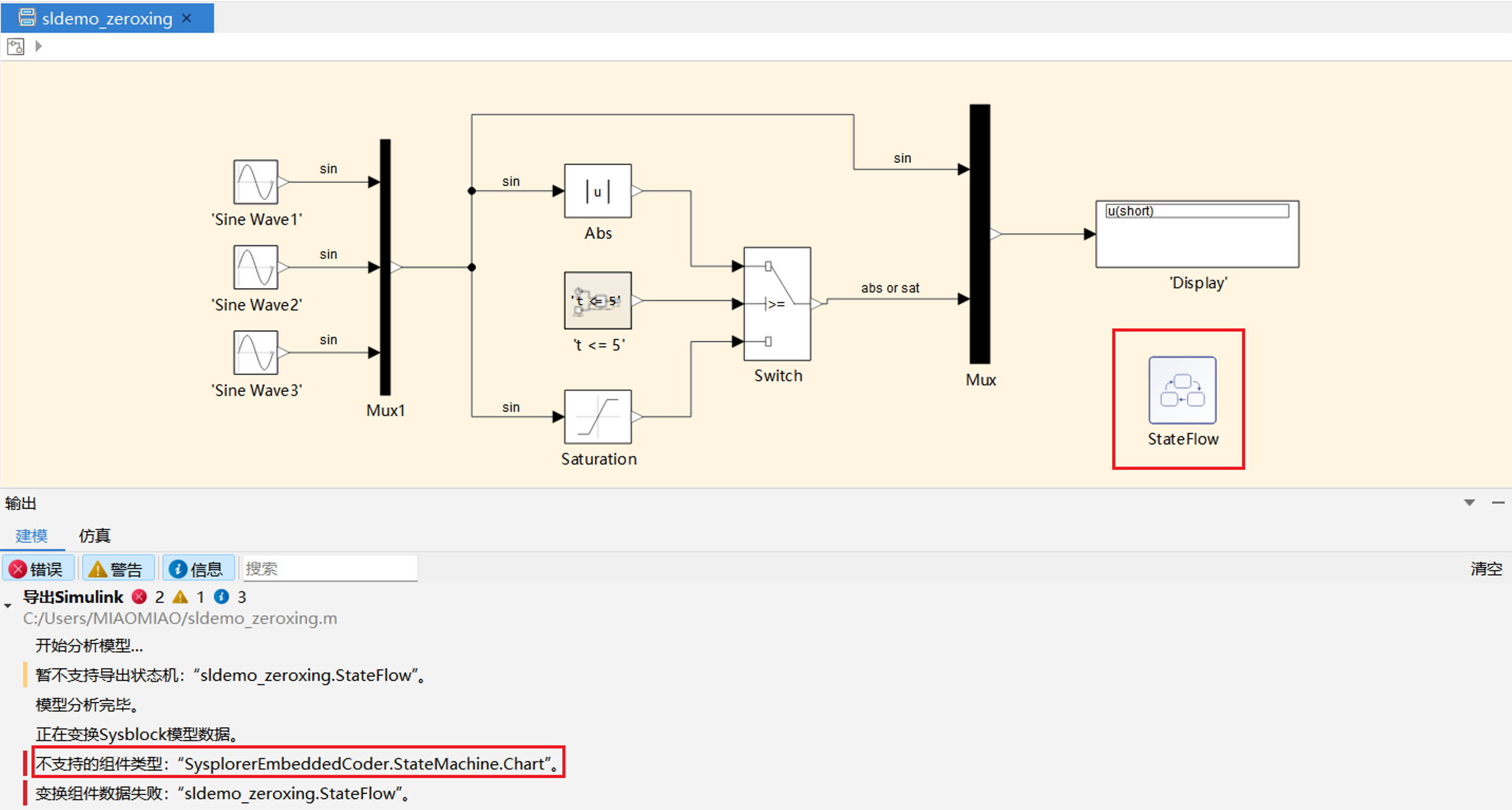1512x810 pixels.
Task: Focus the 搜索 search field
Action: [x=329, y=569]
